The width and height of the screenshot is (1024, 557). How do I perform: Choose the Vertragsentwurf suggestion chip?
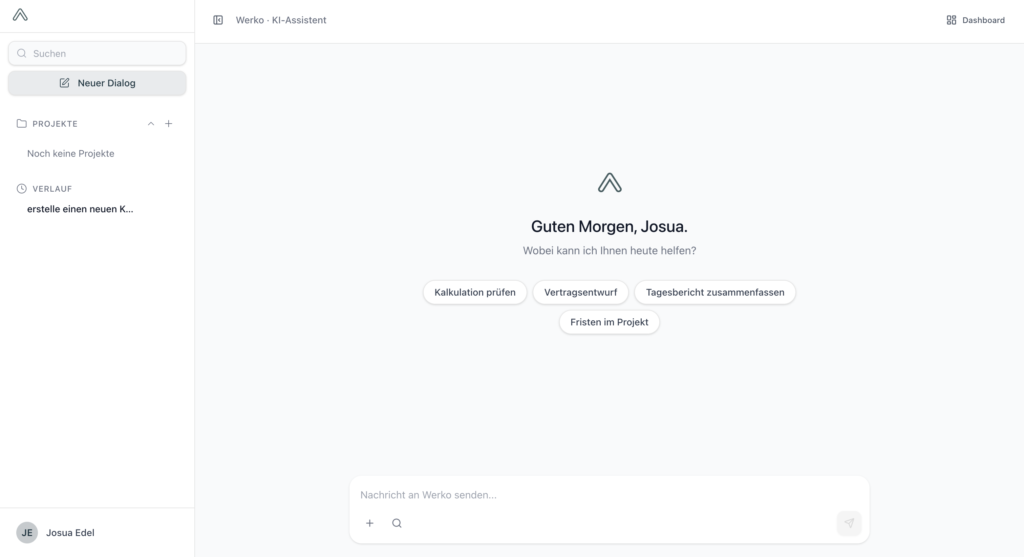tap(580, 292)
